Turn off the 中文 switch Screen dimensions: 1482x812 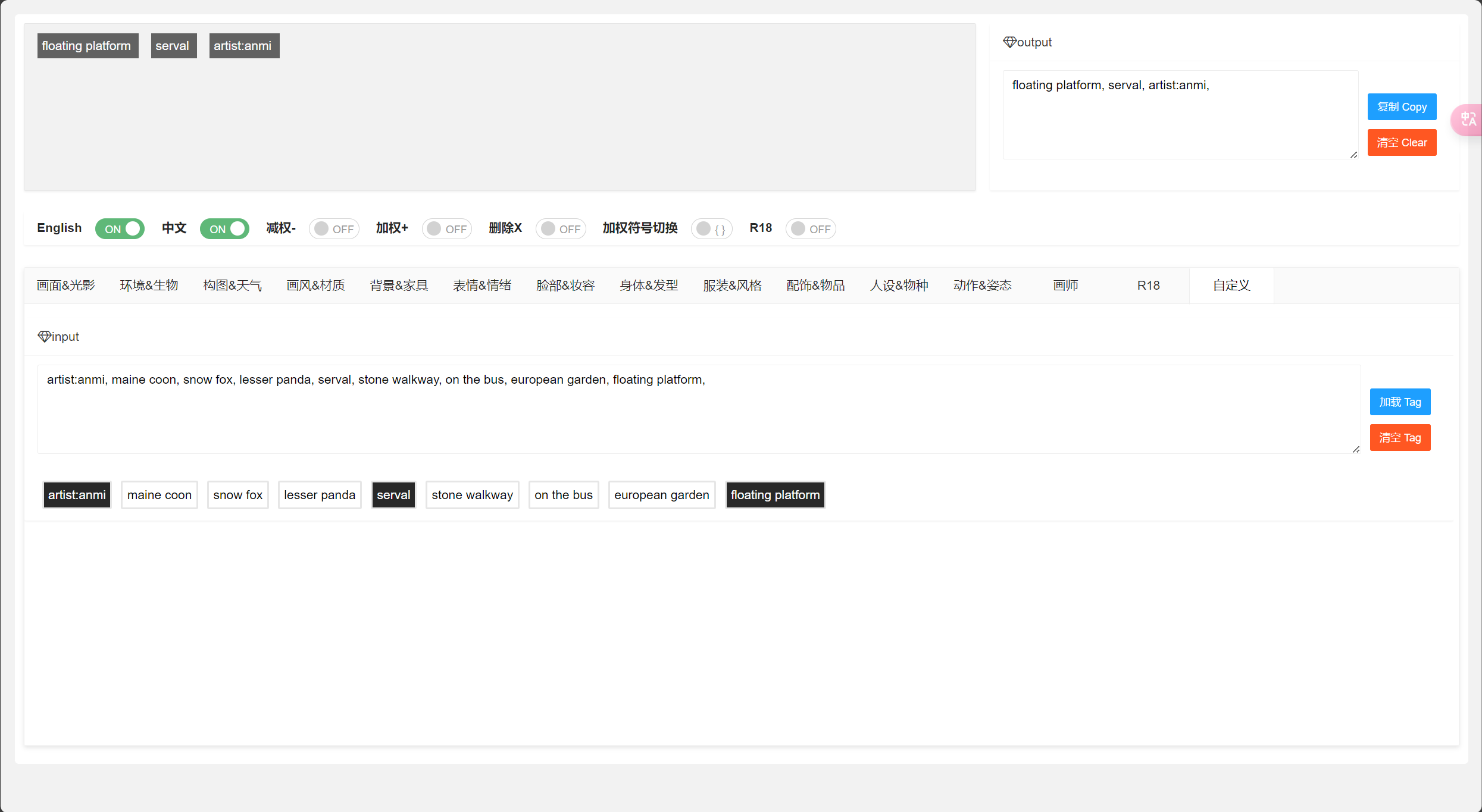(224, 229)
